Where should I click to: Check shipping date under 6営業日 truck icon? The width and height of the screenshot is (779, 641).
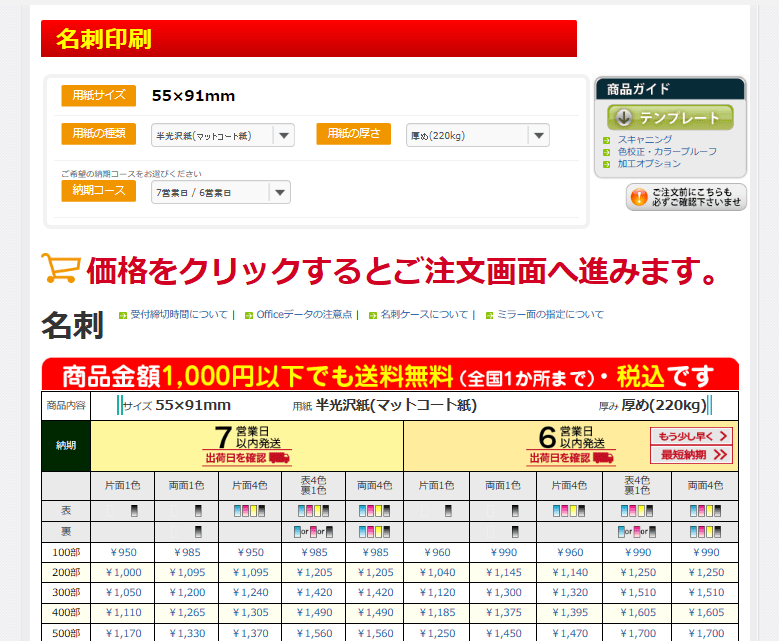pyautogui.click(x=571, y=458)
